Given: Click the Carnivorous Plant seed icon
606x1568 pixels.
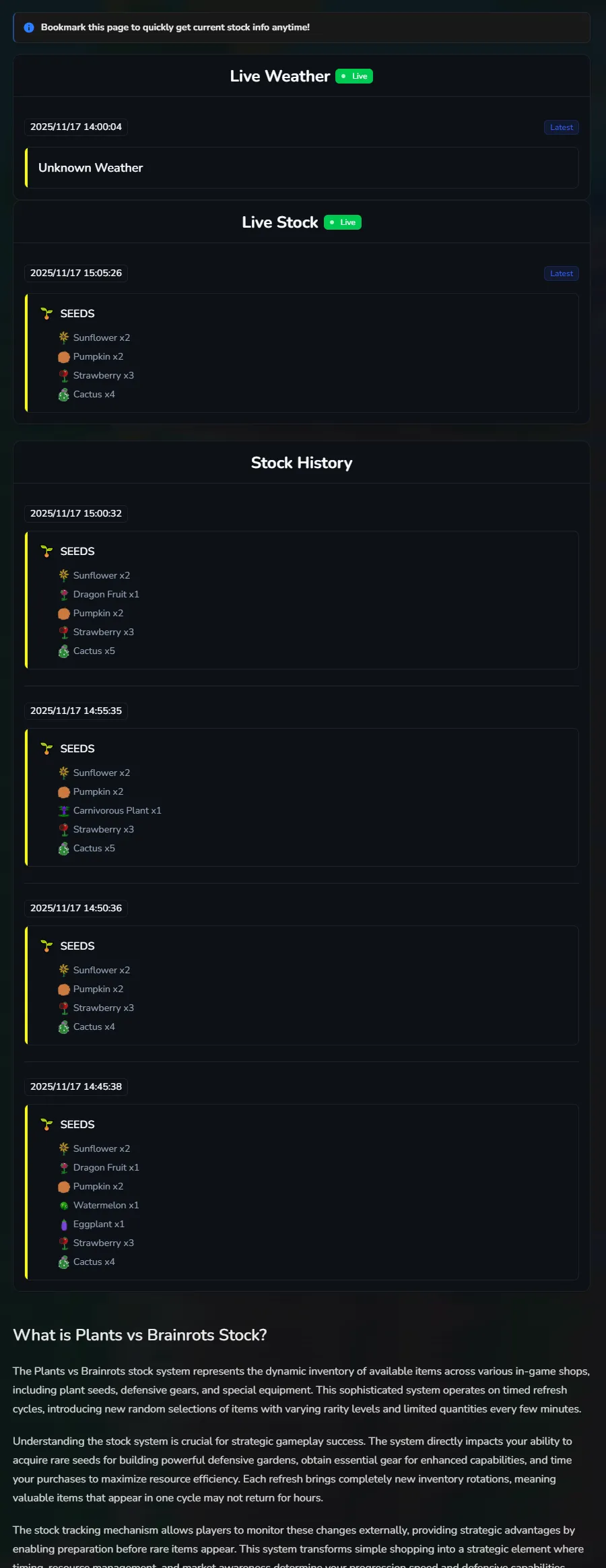Looking at the screenshot, I should (x=64, y=811).
